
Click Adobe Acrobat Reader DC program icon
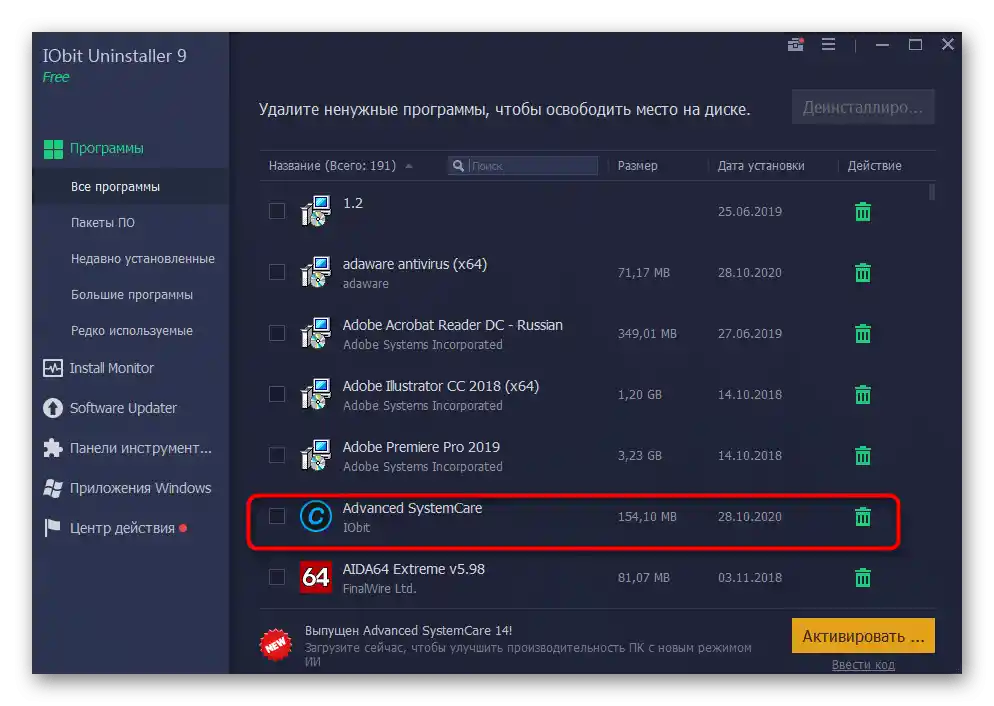point(315,333)
